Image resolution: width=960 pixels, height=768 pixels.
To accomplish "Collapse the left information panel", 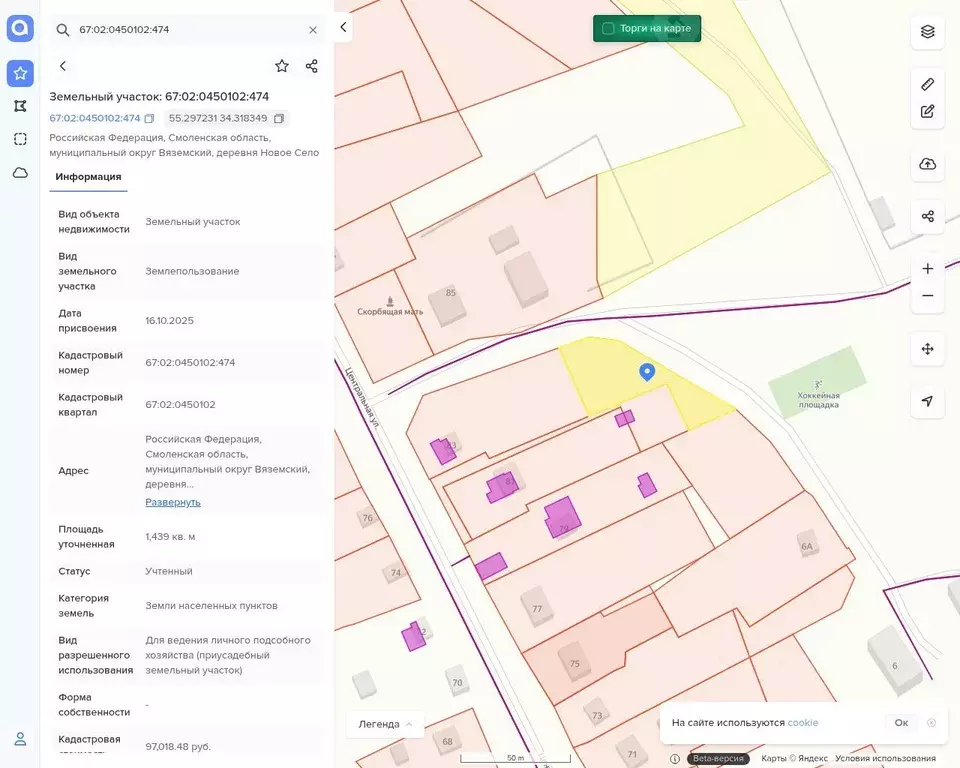I will [x=343, y=27].
